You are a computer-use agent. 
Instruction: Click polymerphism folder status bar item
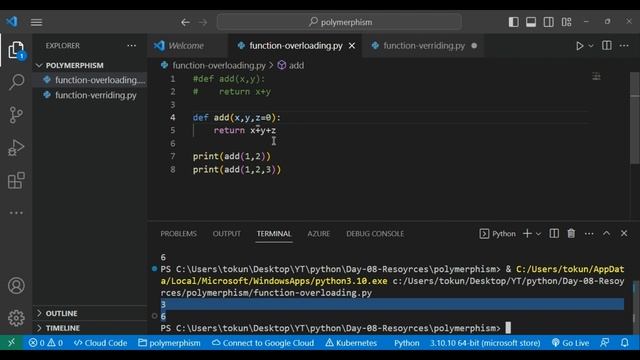click(169, 343)
